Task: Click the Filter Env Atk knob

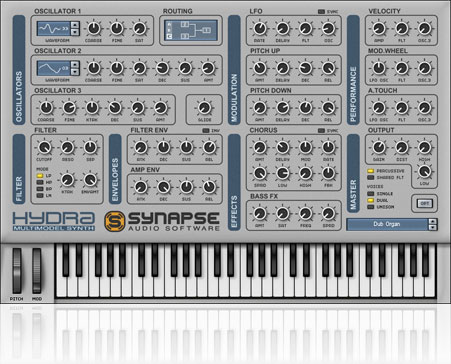Action: 141,147
